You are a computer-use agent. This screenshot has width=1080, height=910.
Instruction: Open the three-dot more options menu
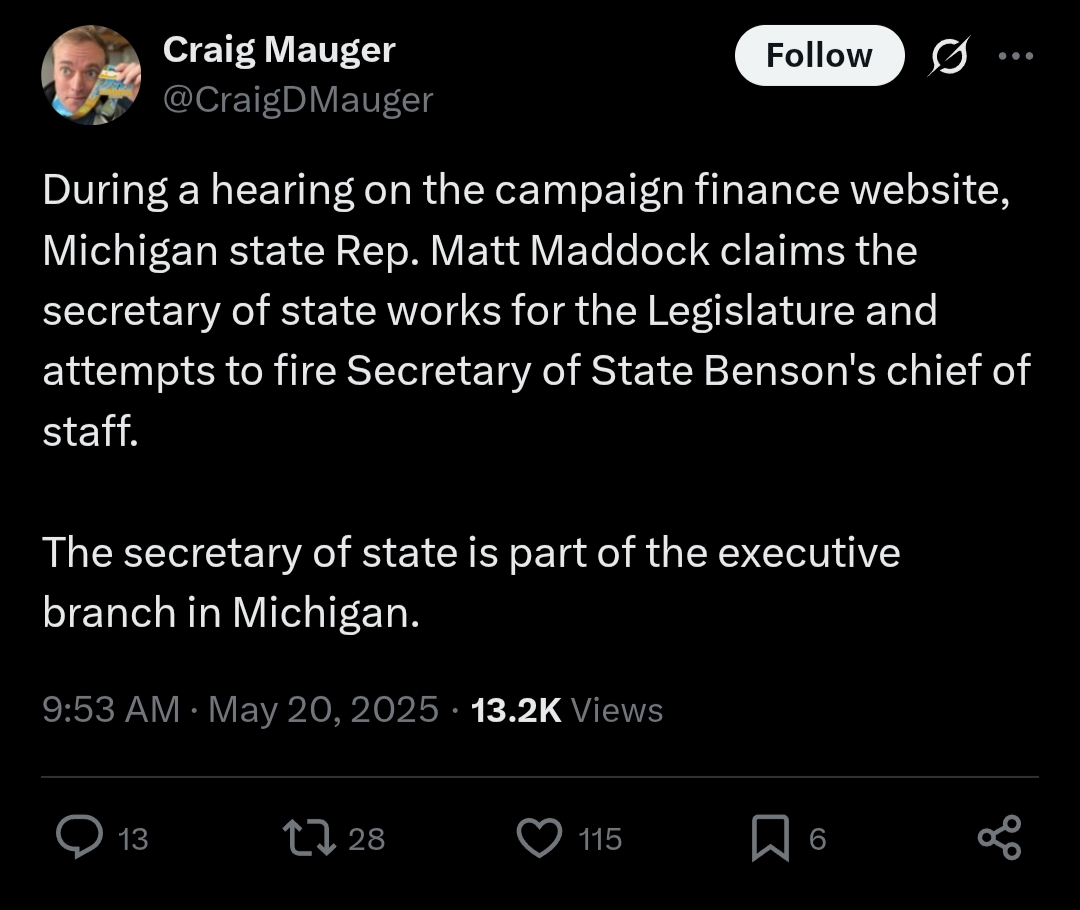(x=1015, y=56)
